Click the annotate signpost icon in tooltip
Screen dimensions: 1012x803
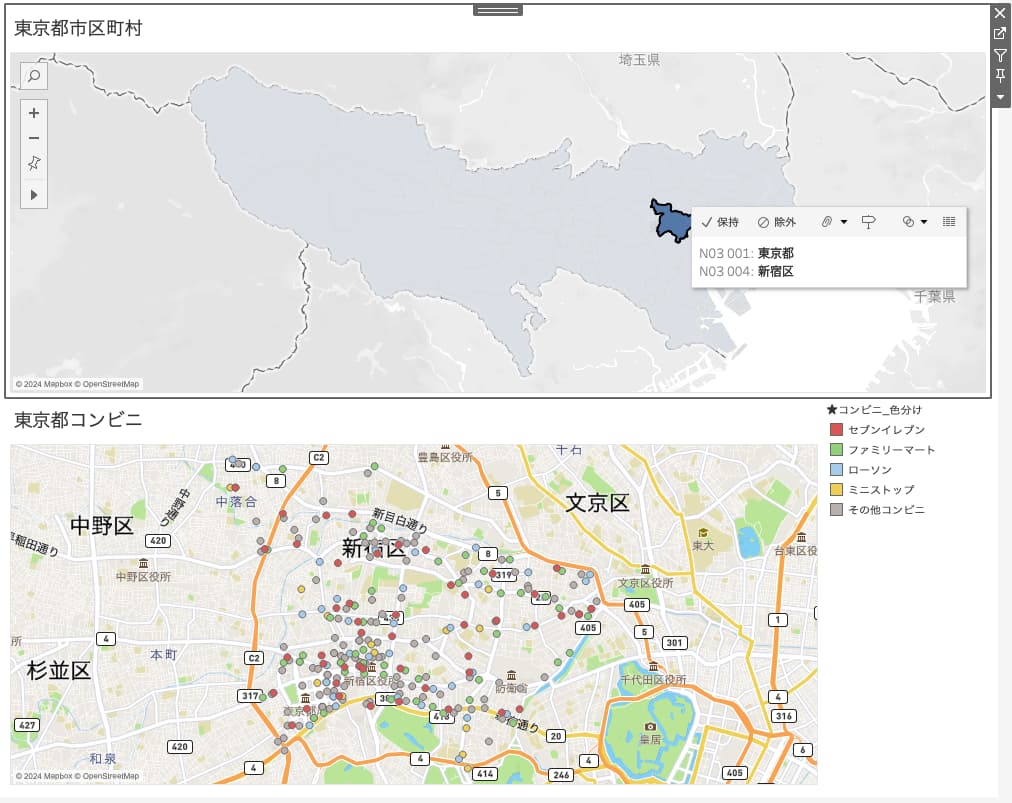pos(868,222)
